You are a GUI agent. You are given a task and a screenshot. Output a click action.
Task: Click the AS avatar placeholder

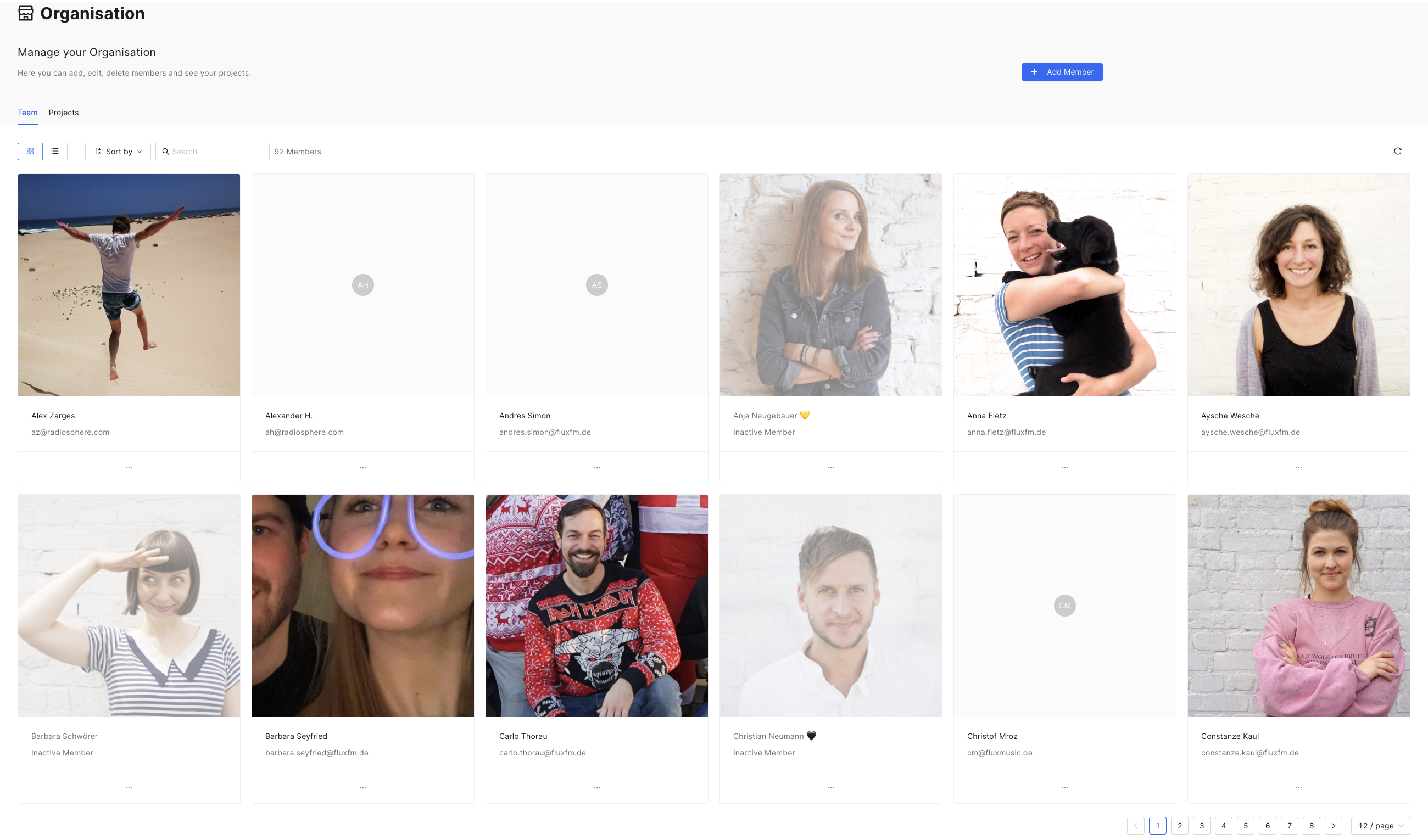tap(596, 285)
